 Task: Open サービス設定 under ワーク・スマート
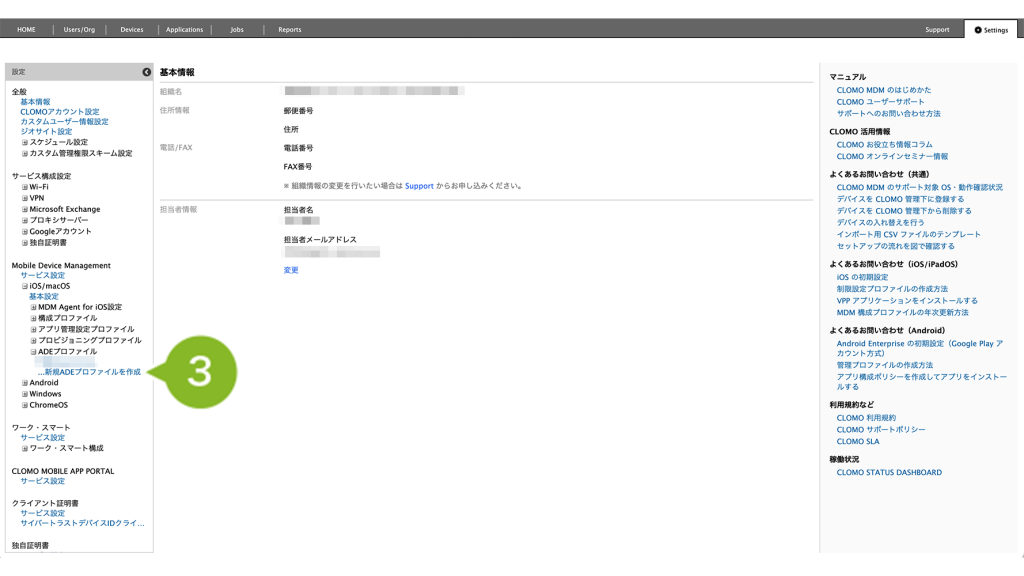pyautogui.click(x=42, y=438)
